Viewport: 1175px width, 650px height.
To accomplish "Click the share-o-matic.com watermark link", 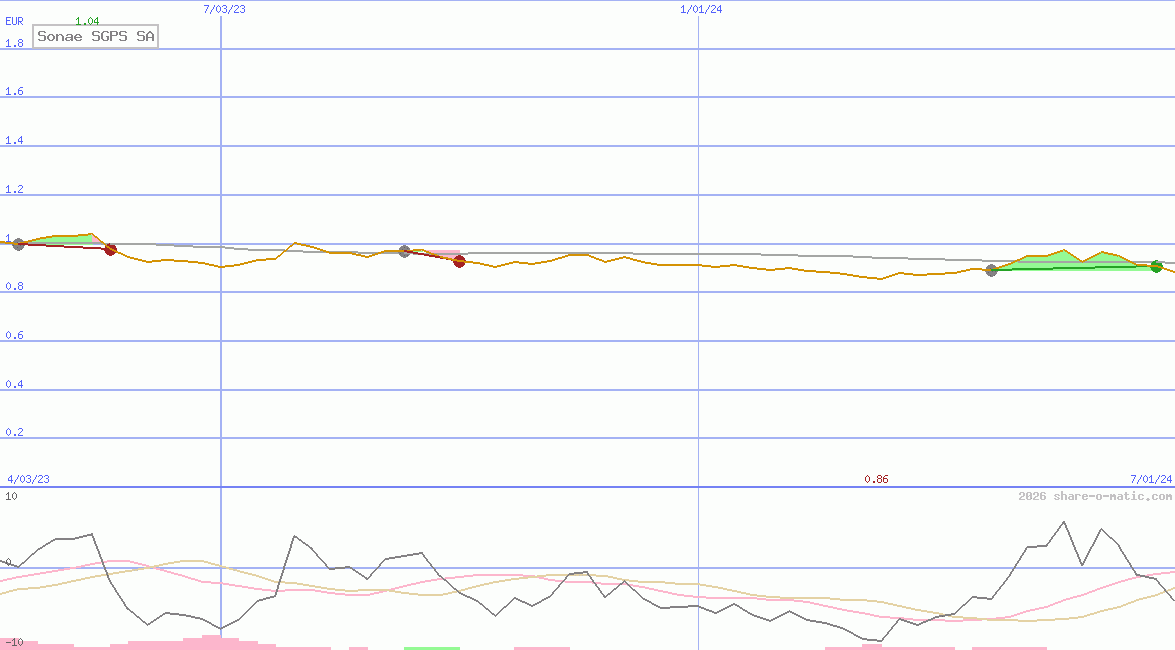I will 1095,496.
